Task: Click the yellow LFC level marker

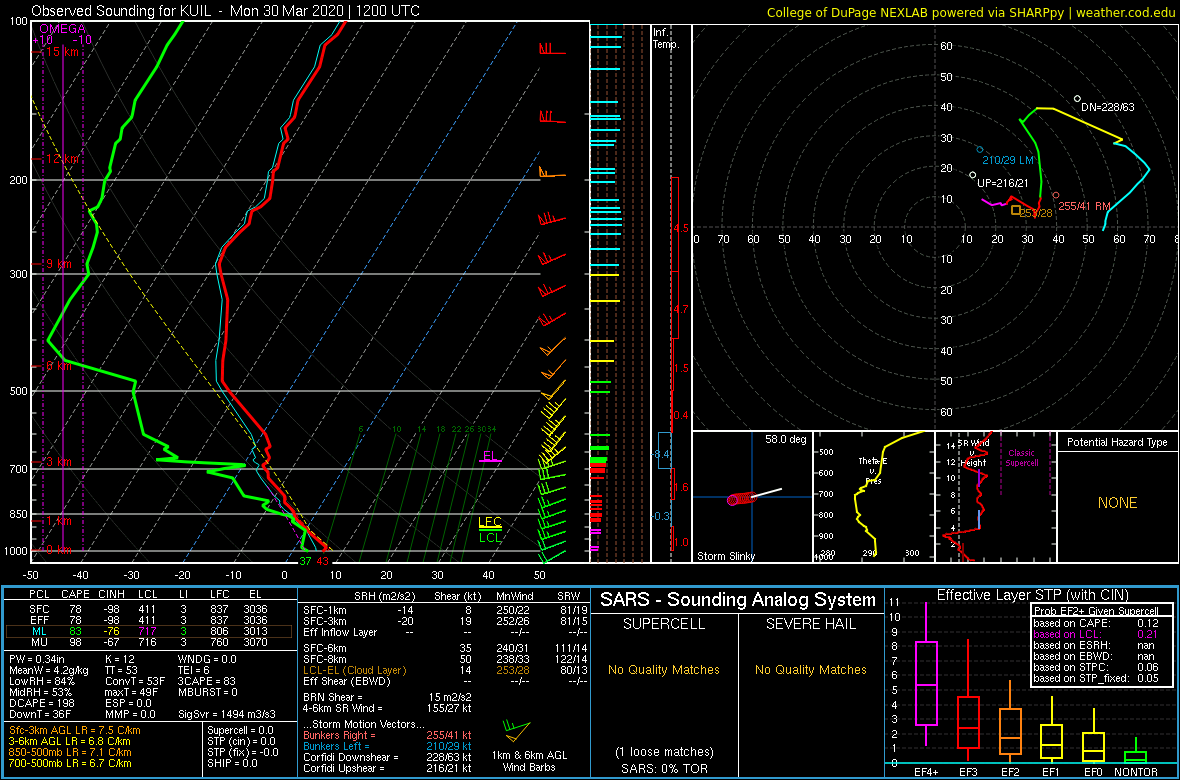Action: [x=490, y=522]
